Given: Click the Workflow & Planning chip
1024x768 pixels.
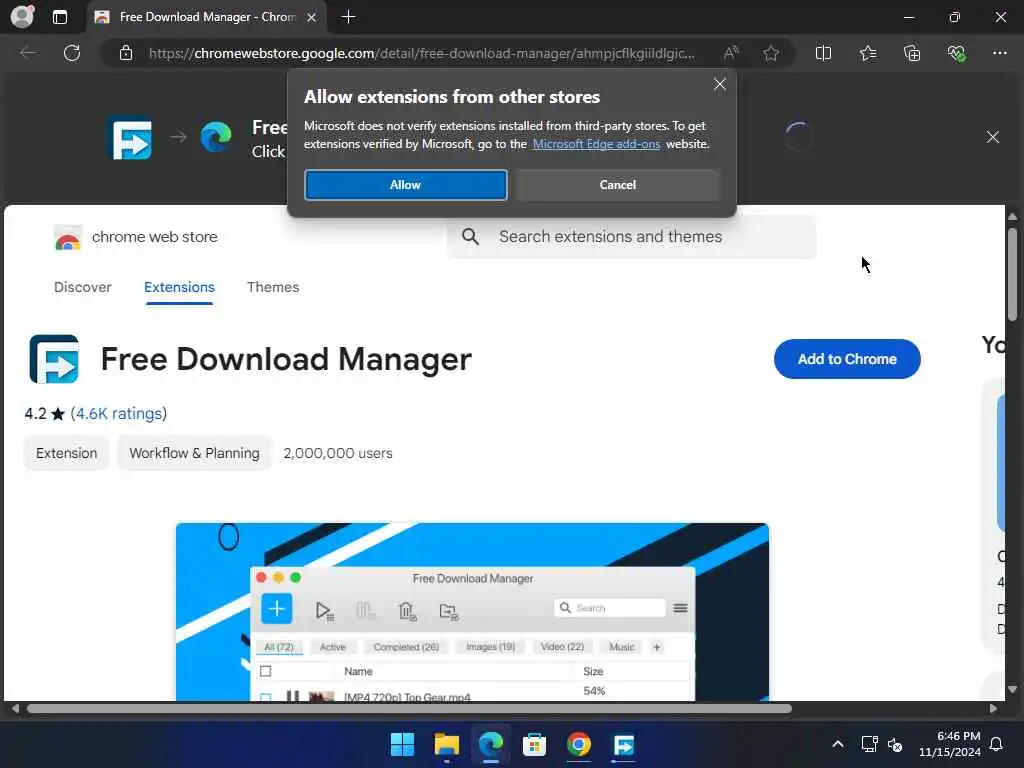Looking at the screenshot, I should [x=194, y=453].
